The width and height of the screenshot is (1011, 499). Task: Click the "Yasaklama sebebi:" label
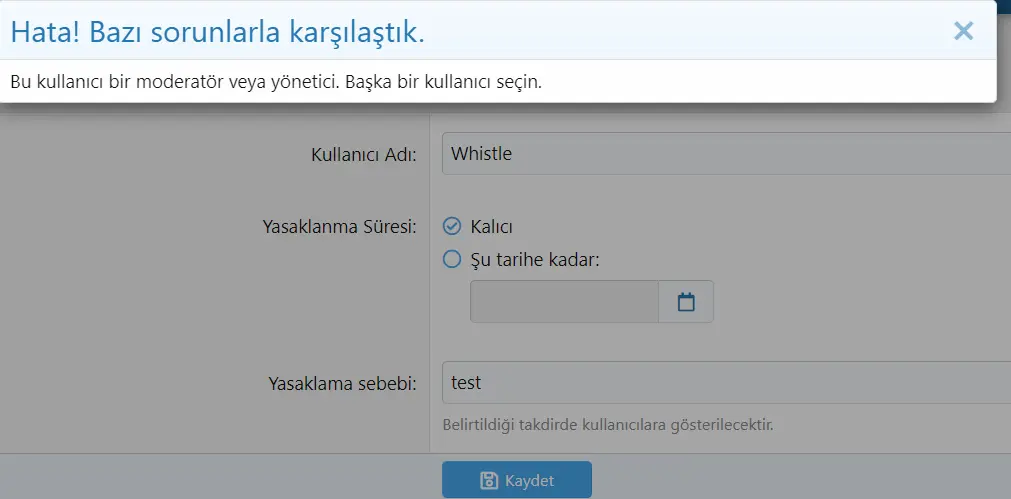pos(342,383)
